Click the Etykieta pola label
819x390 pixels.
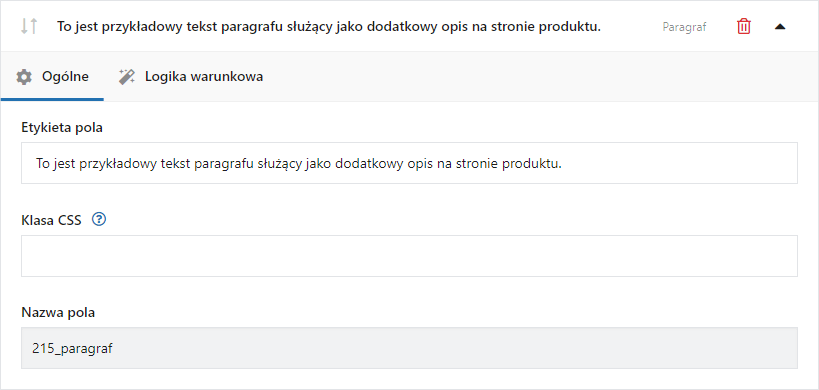tap(62, 127)
